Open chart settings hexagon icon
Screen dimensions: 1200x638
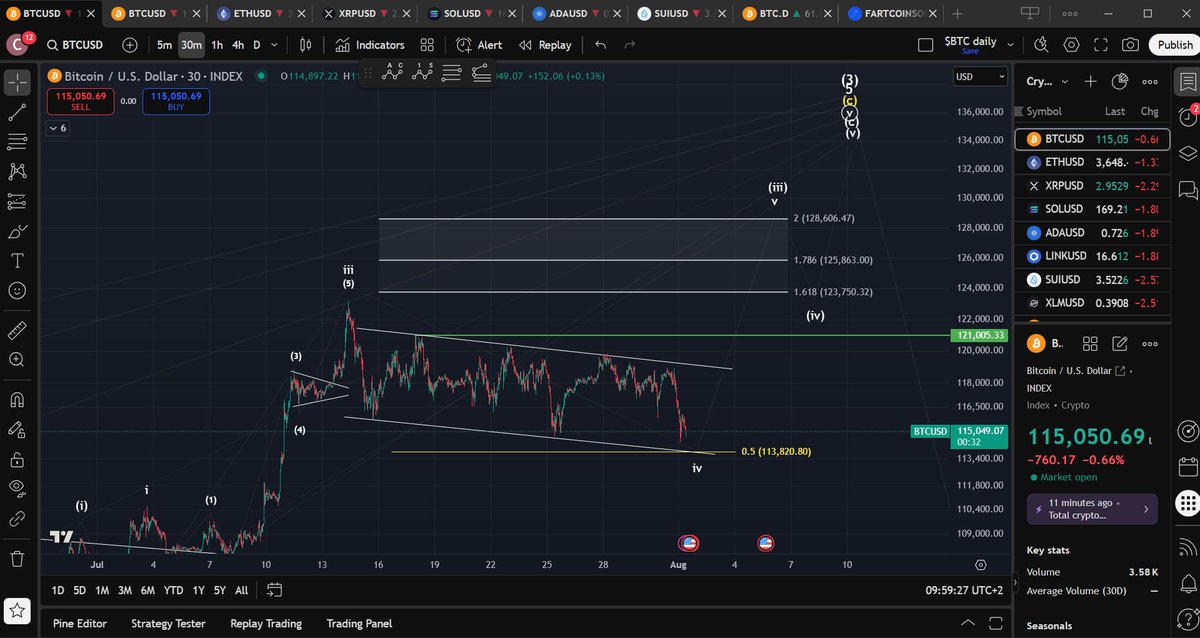1072,45
